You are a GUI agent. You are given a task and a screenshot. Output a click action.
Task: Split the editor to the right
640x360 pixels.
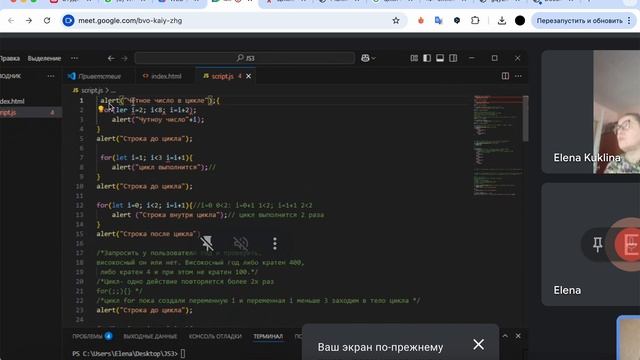pos(505,76)
